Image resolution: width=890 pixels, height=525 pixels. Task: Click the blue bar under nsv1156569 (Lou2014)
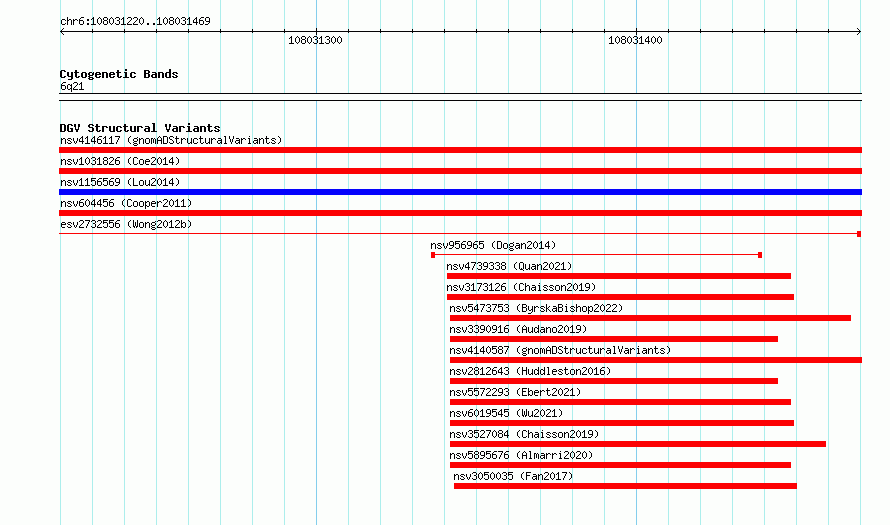pyautogui.click(x=460, y=192)
